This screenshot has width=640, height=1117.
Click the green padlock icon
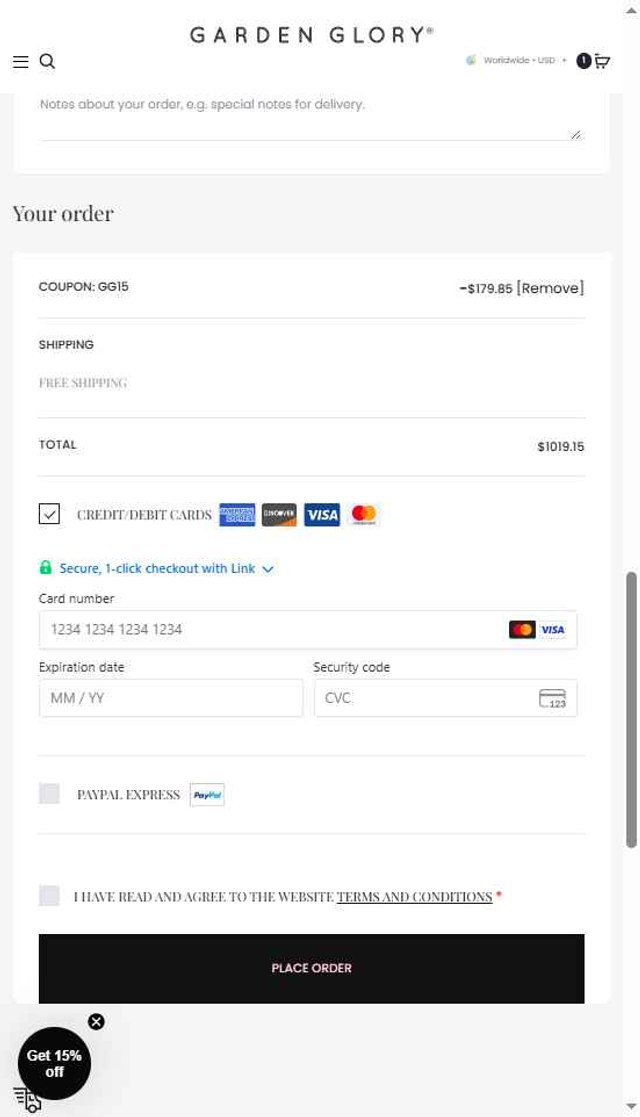[46, 568]
